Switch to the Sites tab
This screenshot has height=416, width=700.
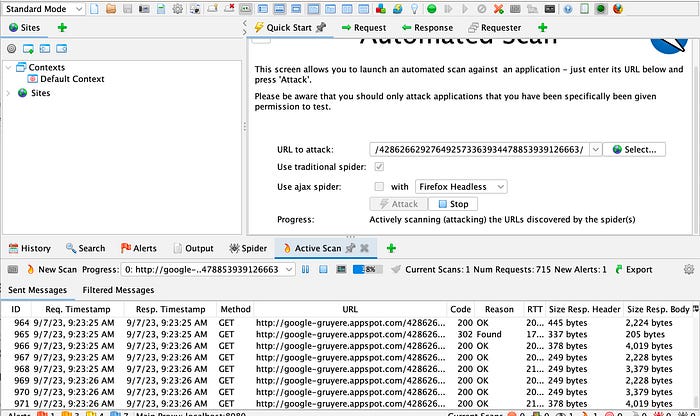point(25,27)
